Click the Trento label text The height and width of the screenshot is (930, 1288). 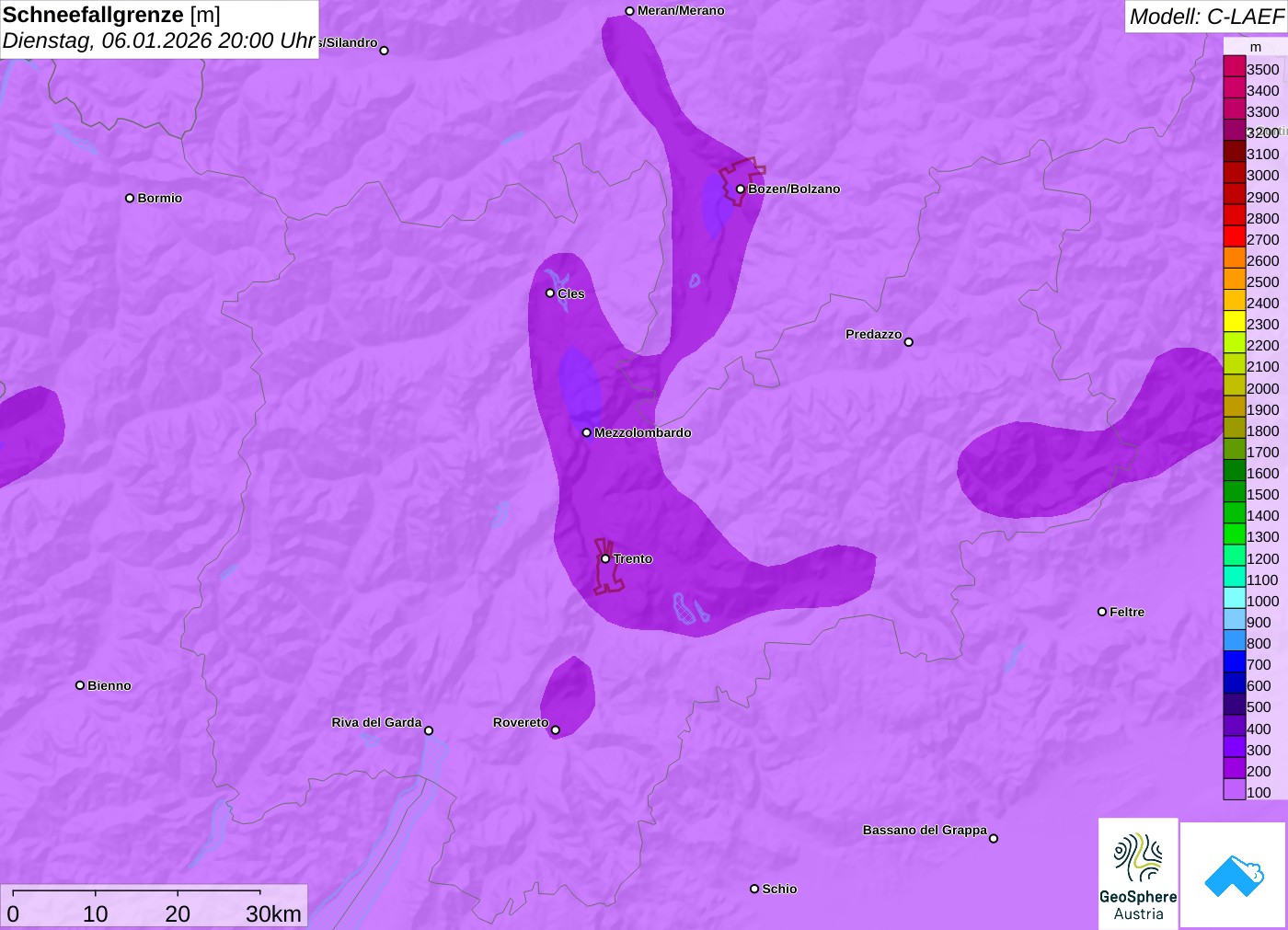tap(633, 558)
